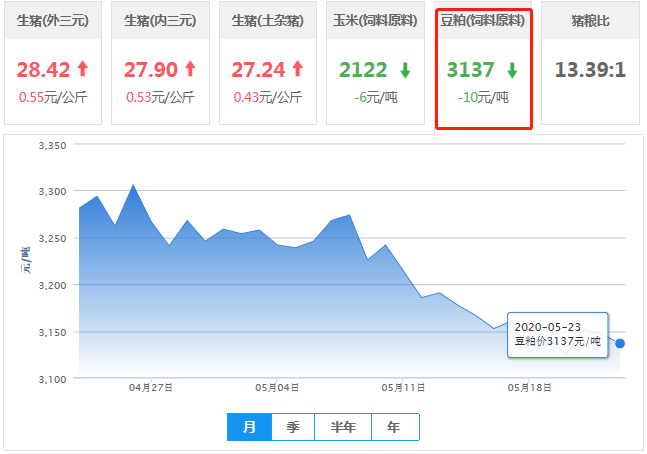Switch to the 季 time range tab
Image resolution: width=647 pixels, height=454 pixels.
(x=293, y=427)
